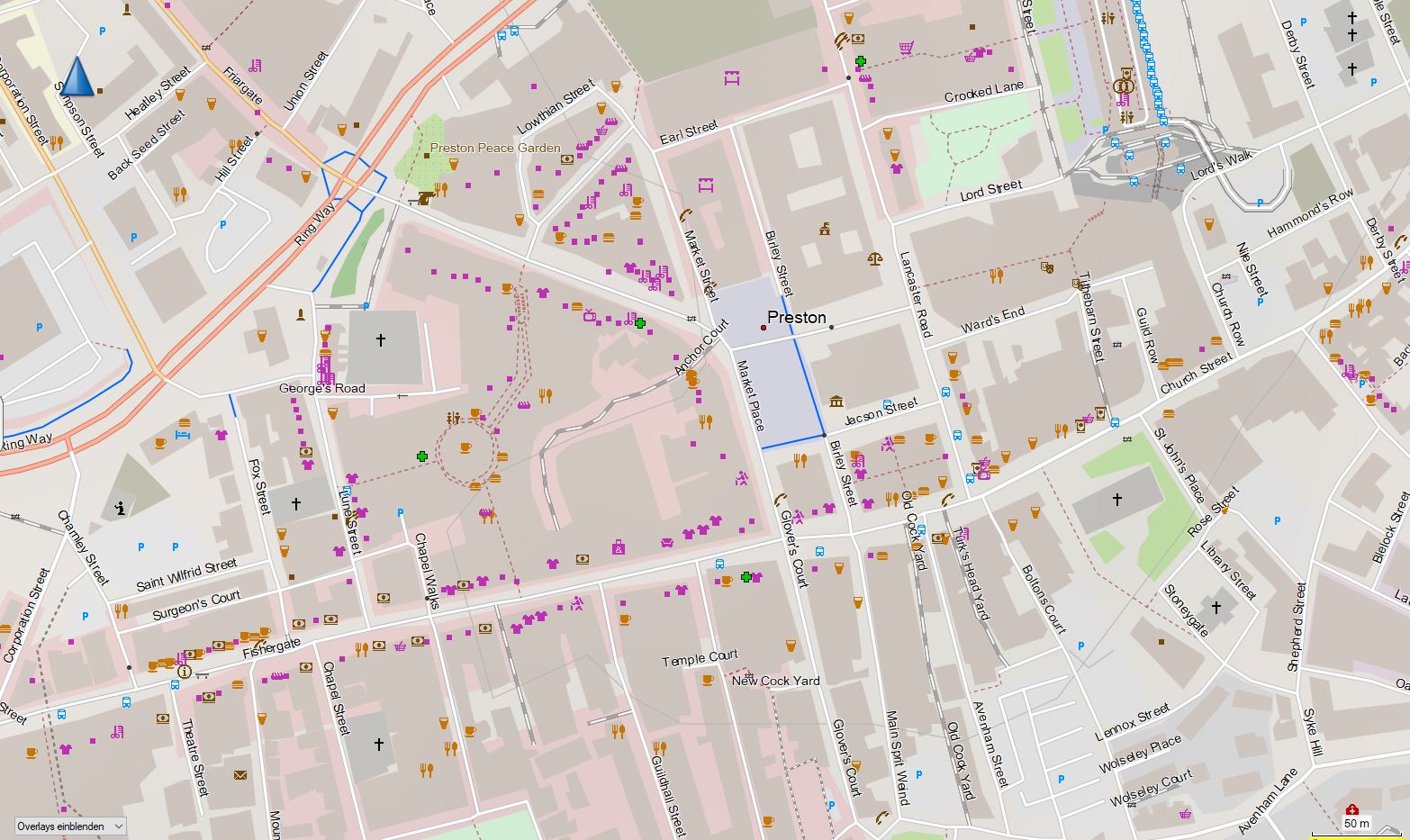Click the blue north arrow marker
This screenshot has height=840, width=1410.
[x=77, y=76]
